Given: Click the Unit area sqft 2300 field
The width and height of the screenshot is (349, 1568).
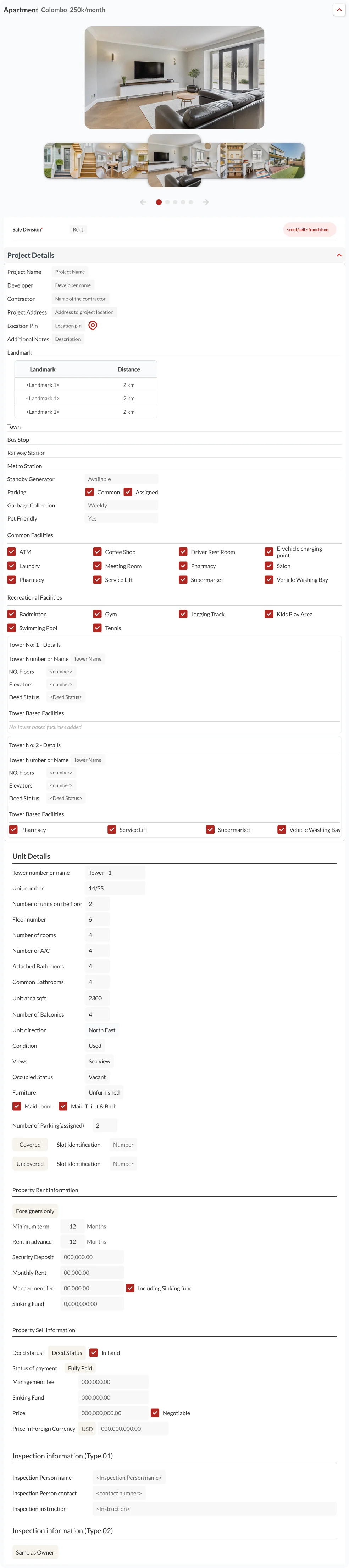Looking at the screenshot, I should (x=98, y=998).
